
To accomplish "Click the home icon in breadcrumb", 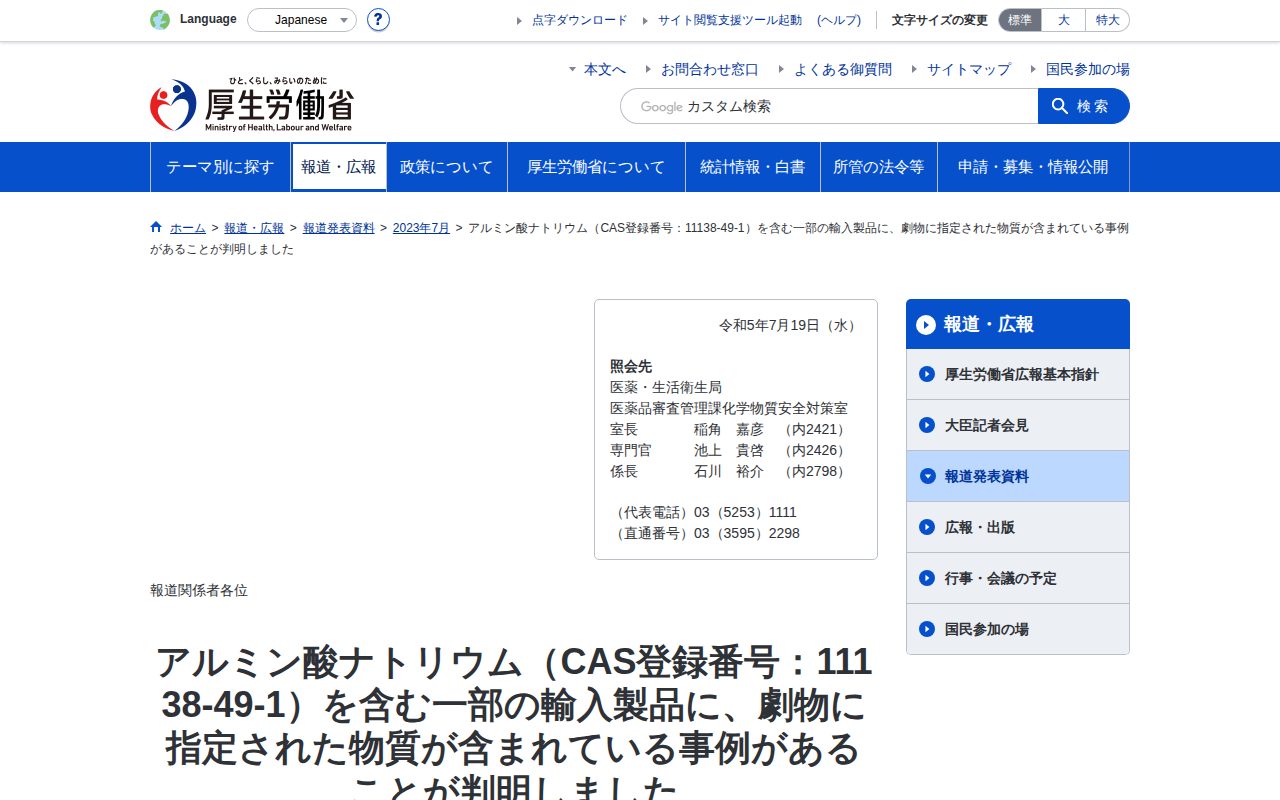I will (156, 227).
